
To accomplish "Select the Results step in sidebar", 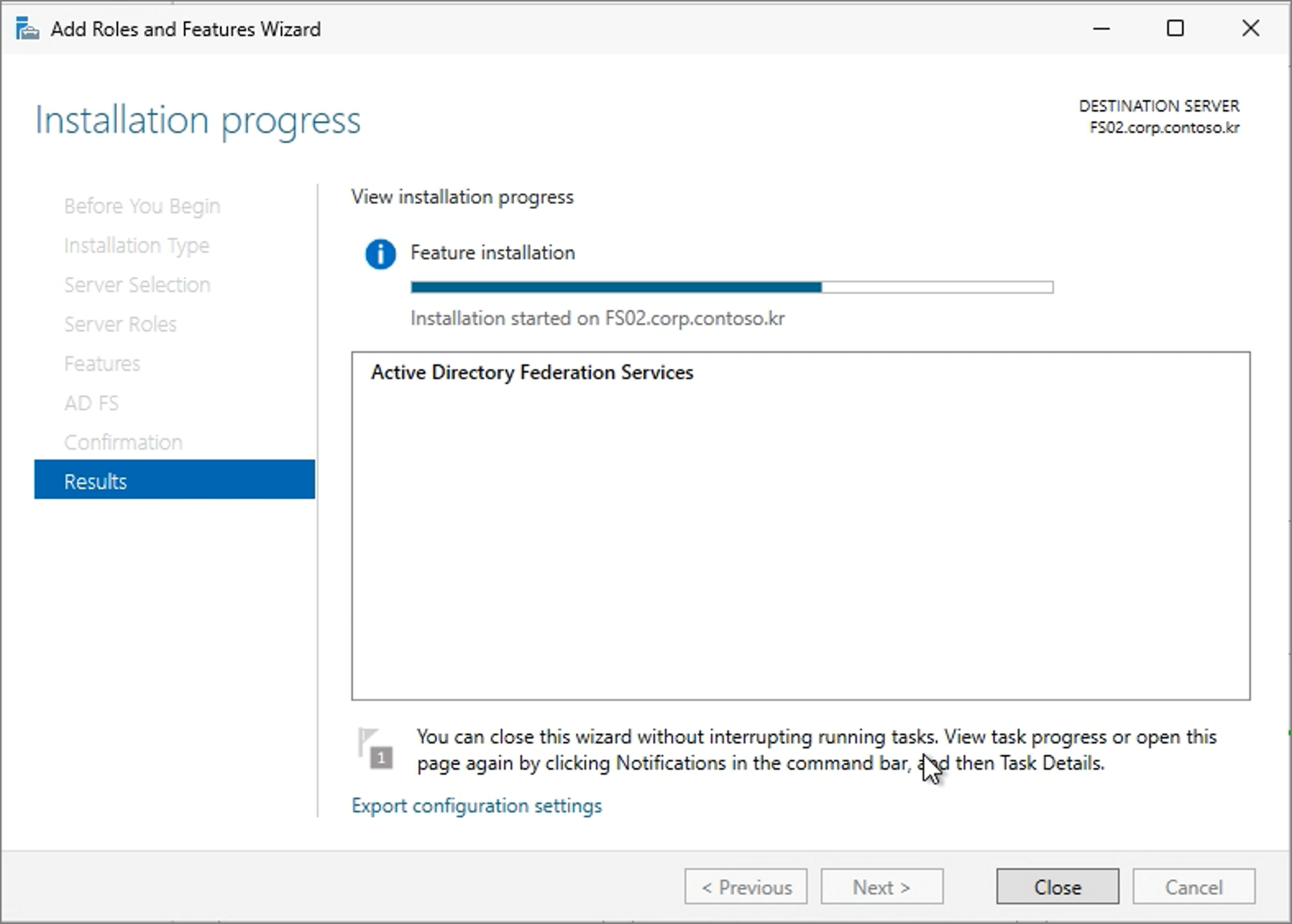I will point(174,481).
